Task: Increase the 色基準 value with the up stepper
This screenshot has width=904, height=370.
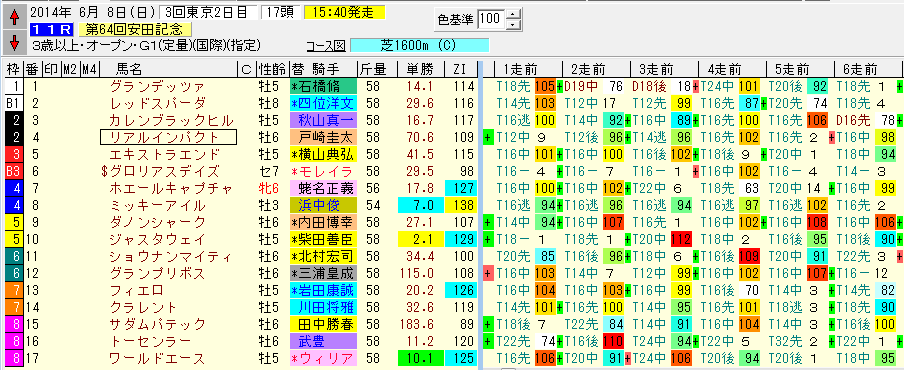Action: pyautogui.click(x=513, y=14)
